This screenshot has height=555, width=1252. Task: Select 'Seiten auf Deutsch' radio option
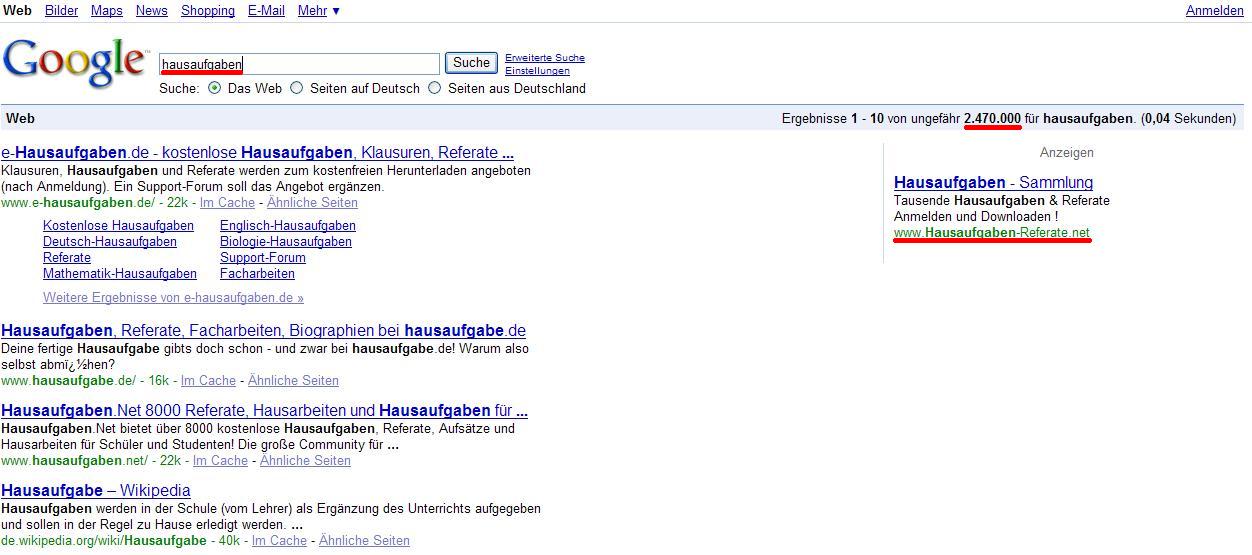click(296, 88)
